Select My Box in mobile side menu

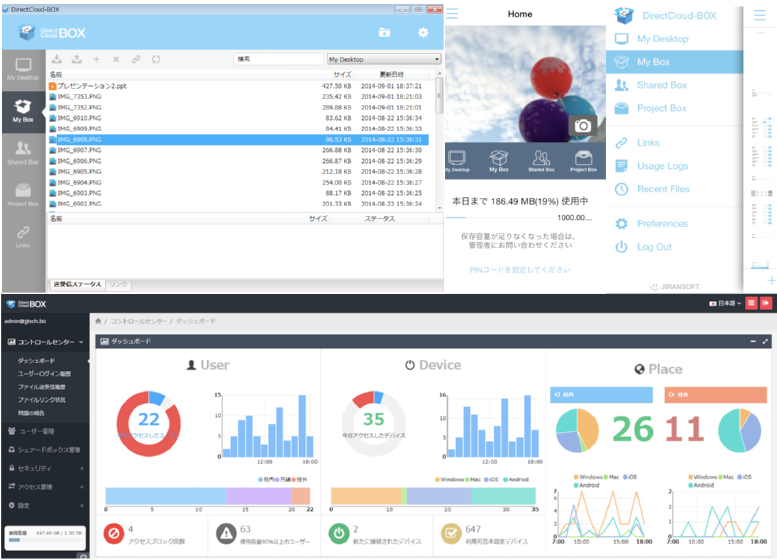tap(674, 62)
